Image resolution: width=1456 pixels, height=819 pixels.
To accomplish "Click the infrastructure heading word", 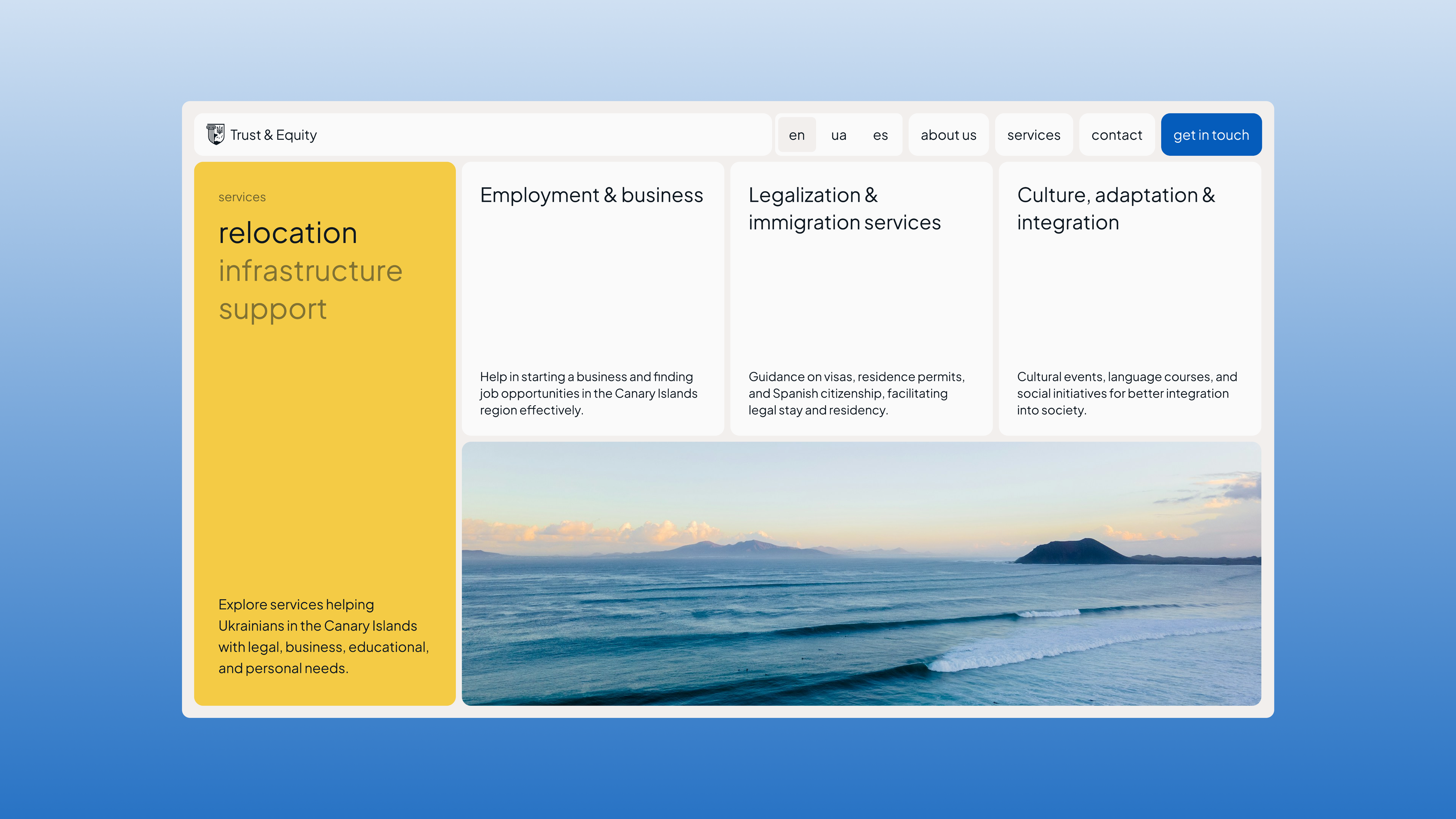I will coord(310,271).
